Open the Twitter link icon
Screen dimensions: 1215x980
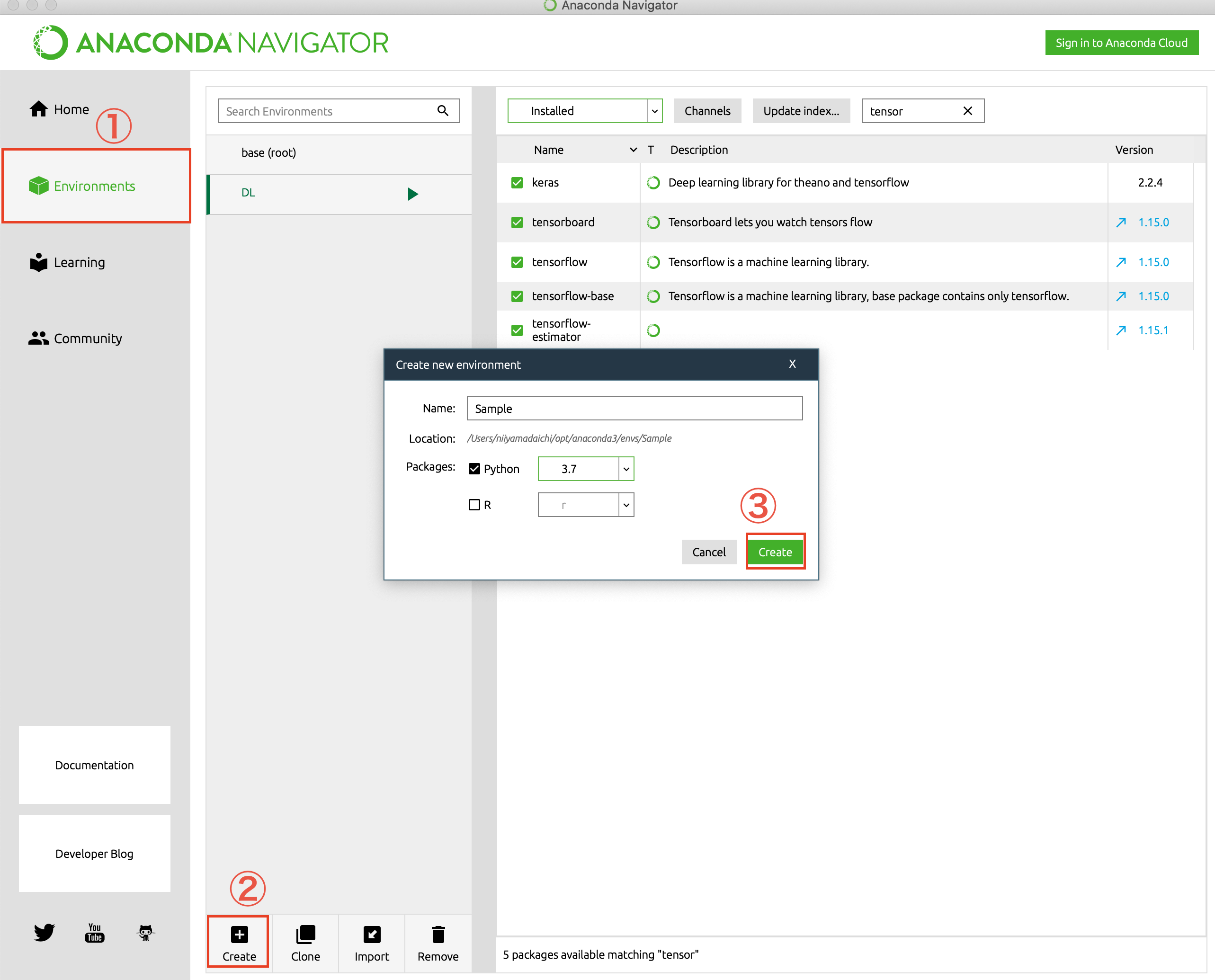pyautogui.click(x=44, y=932)
